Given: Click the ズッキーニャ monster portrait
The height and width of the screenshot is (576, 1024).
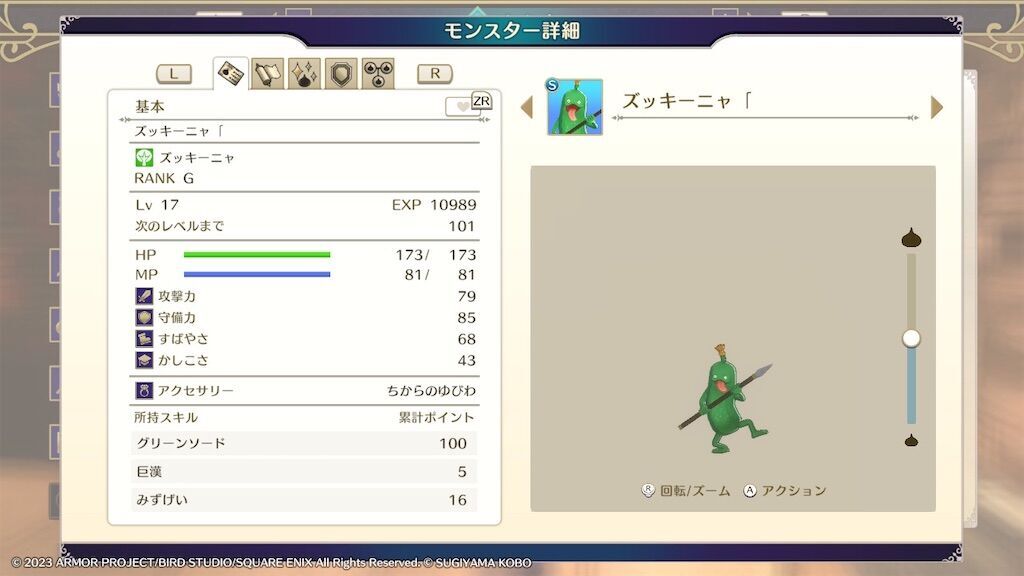Looking at the screenshot, I should pyautogui.click(x=575, y=107).
